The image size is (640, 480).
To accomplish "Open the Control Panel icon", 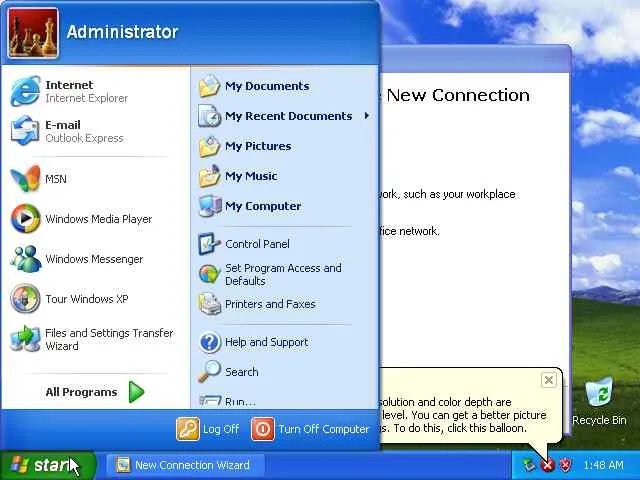I will point(209,244).
